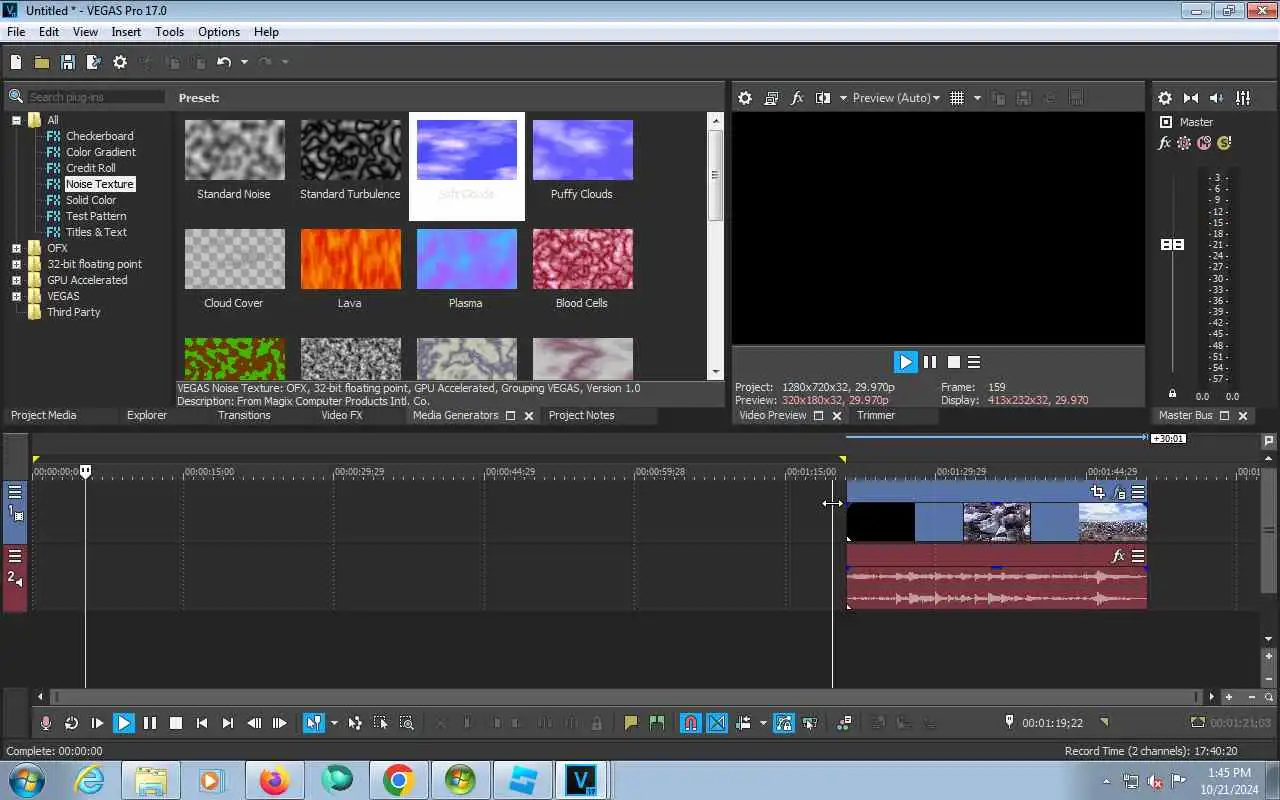Open video preview project properties gear
Image resolution: width=1280 pixels, height=800 pixels.
745,98
